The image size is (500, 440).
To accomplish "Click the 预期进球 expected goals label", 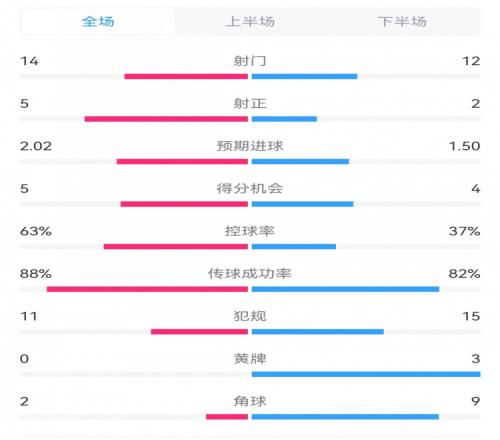I will (250, 146).
